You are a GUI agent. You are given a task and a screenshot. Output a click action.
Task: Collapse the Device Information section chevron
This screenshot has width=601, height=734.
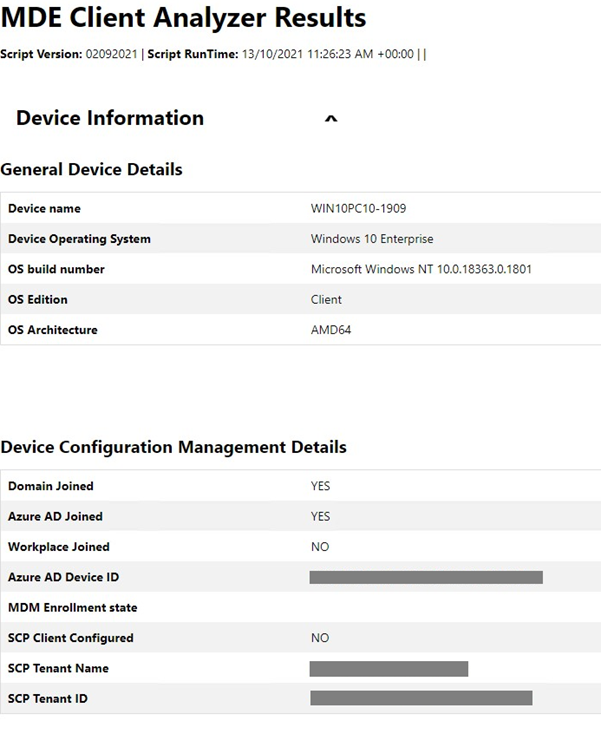click(331, 119)
